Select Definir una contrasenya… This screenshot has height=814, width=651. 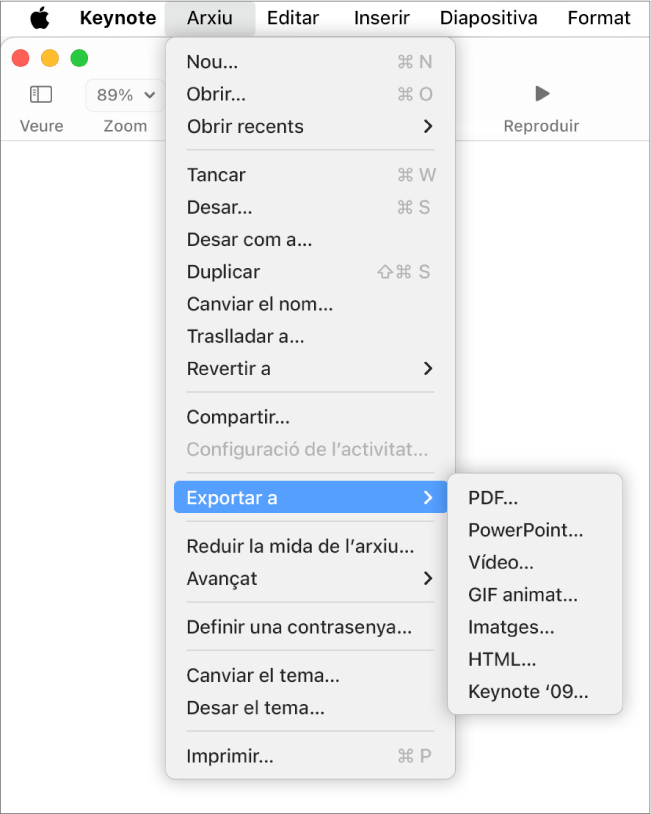pos(310,627)
